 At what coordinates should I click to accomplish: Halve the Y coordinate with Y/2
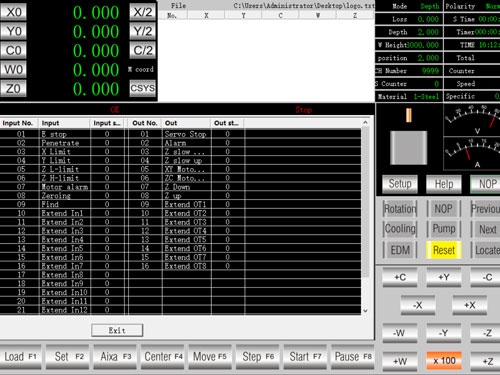(143, 31)
